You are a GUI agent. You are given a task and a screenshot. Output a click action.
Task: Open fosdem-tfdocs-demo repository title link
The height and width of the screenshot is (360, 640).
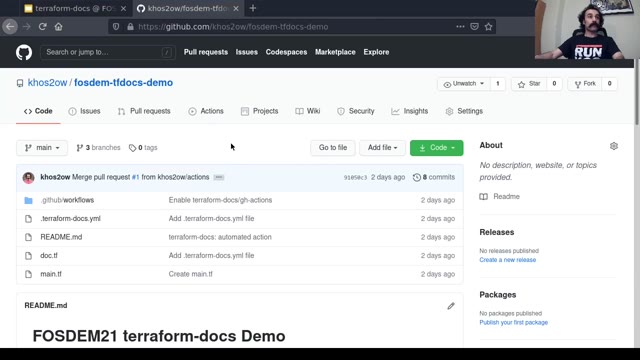[123, 82]
